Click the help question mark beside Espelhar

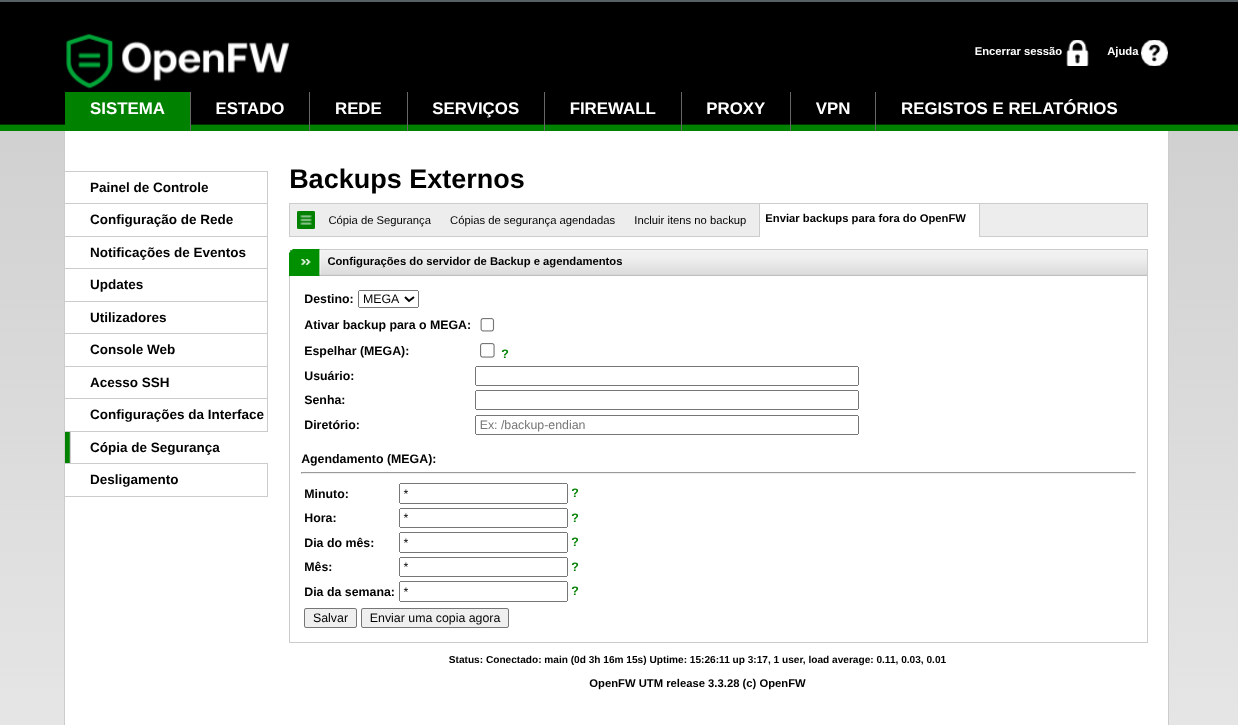pos(505,354)
